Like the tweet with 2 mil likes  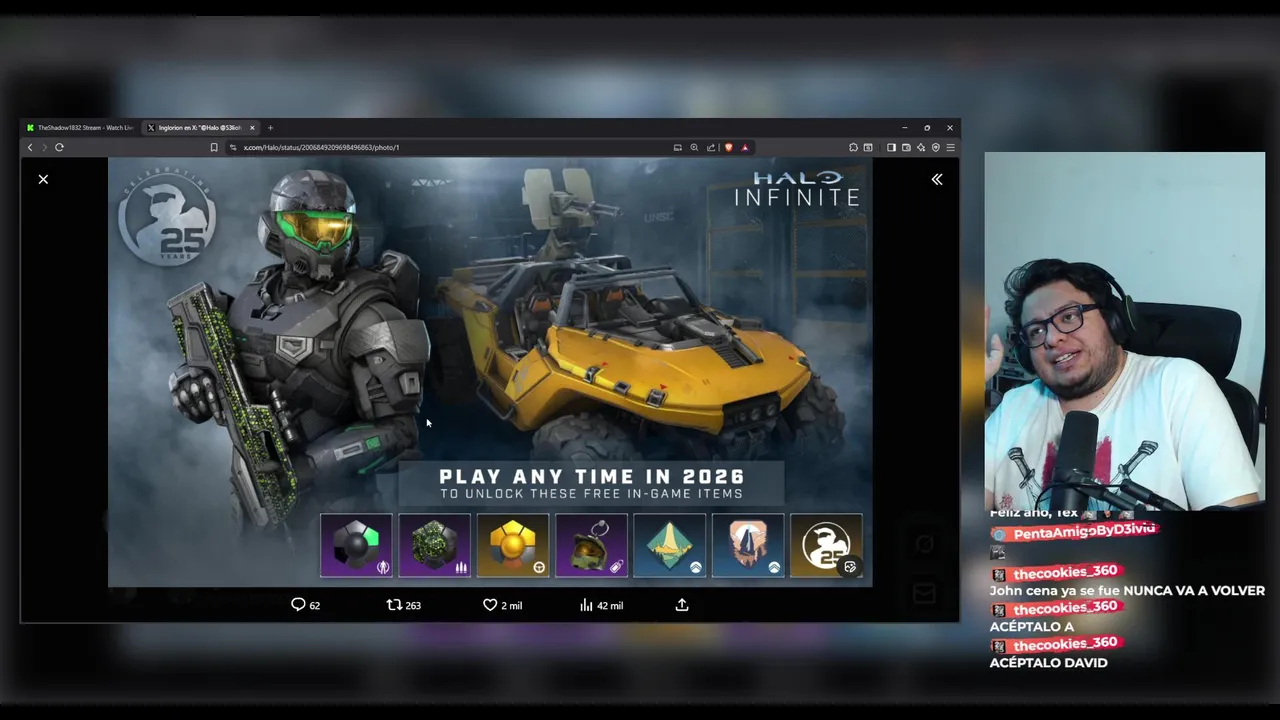coord(502,605)
